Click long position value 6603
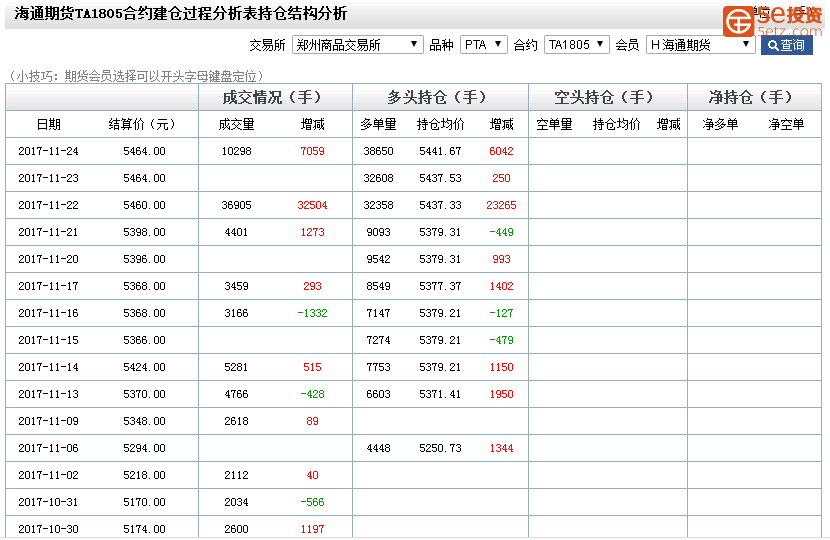The image size is (830, 540). coord(378,394)
